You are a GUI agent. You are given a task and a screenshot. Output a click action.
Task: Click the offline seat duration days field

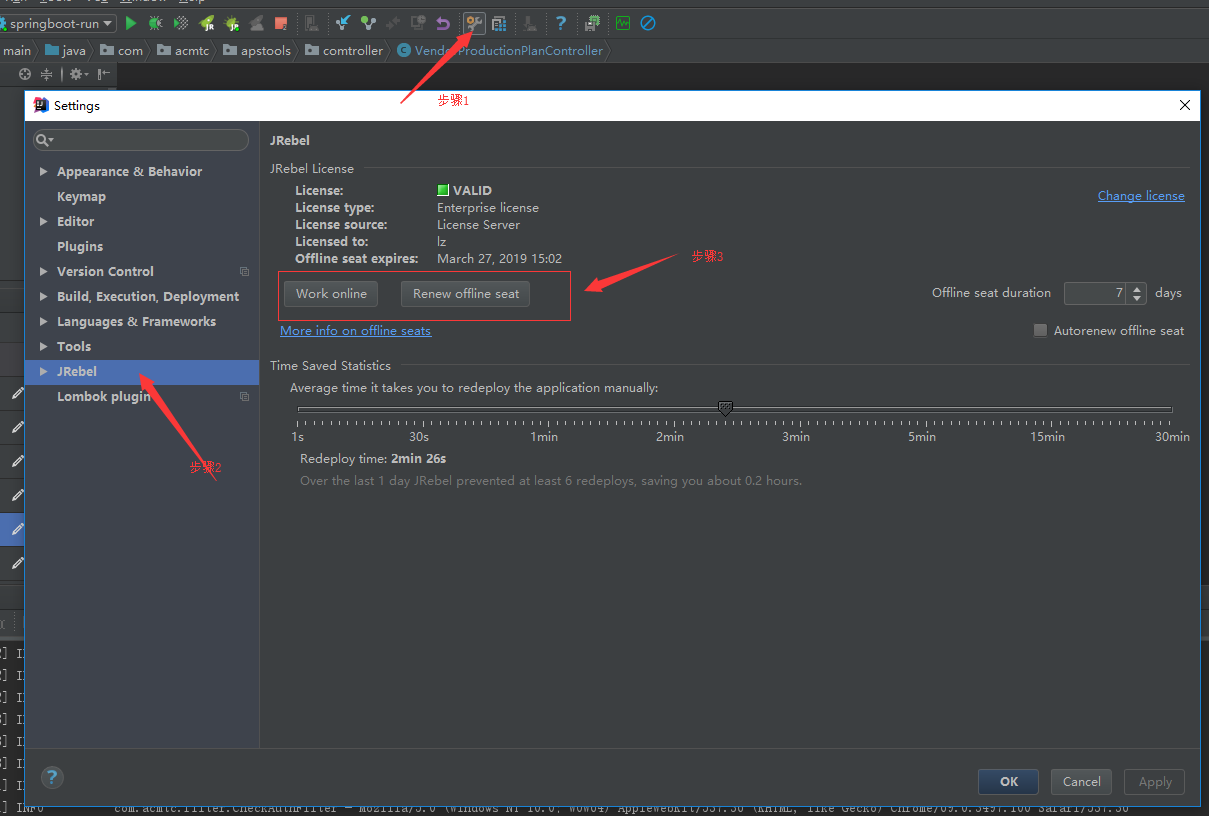tap(1096, 293)
